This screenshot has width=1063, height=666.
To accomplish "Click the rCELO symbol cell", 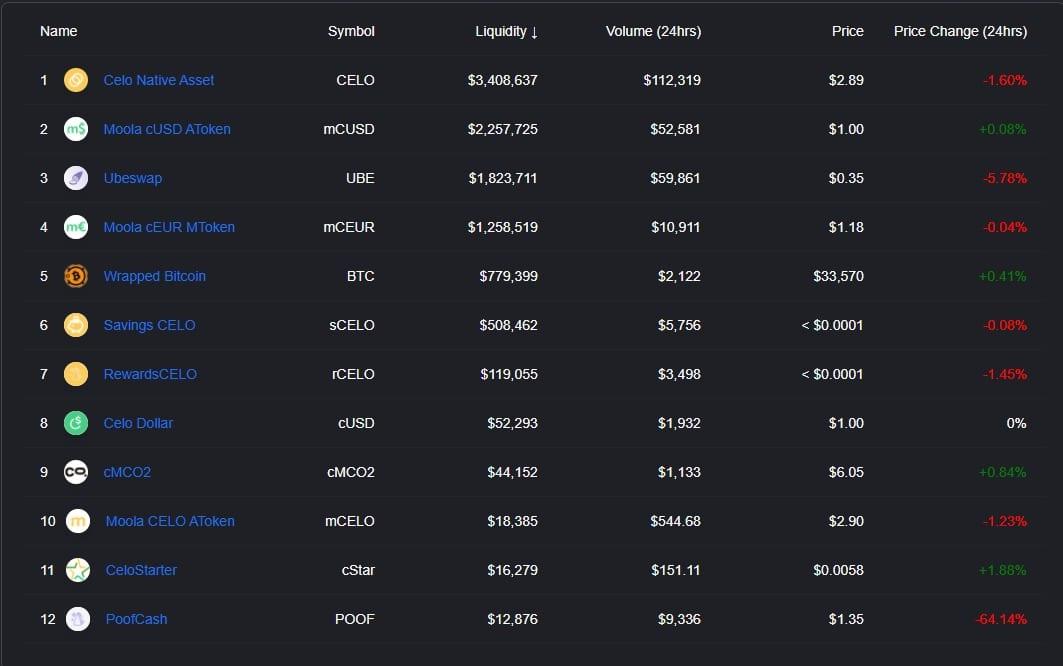I will (353, 374).
